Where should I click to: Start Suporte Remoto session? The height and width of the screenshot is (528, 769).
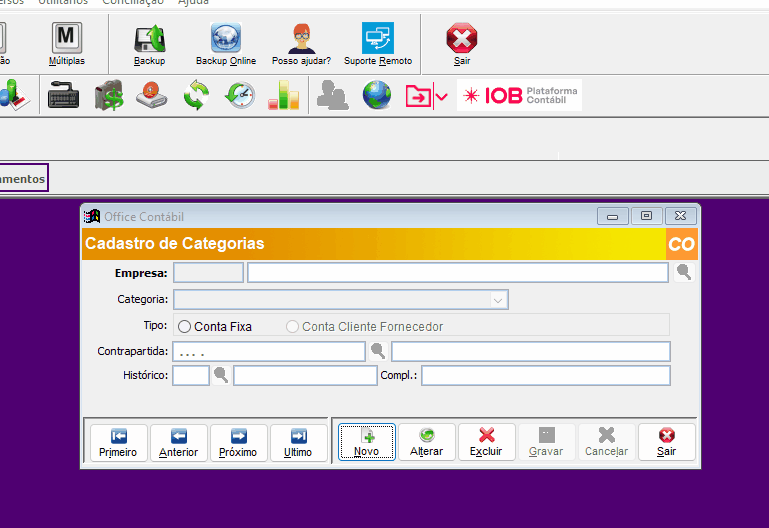[x=378, y=44]
